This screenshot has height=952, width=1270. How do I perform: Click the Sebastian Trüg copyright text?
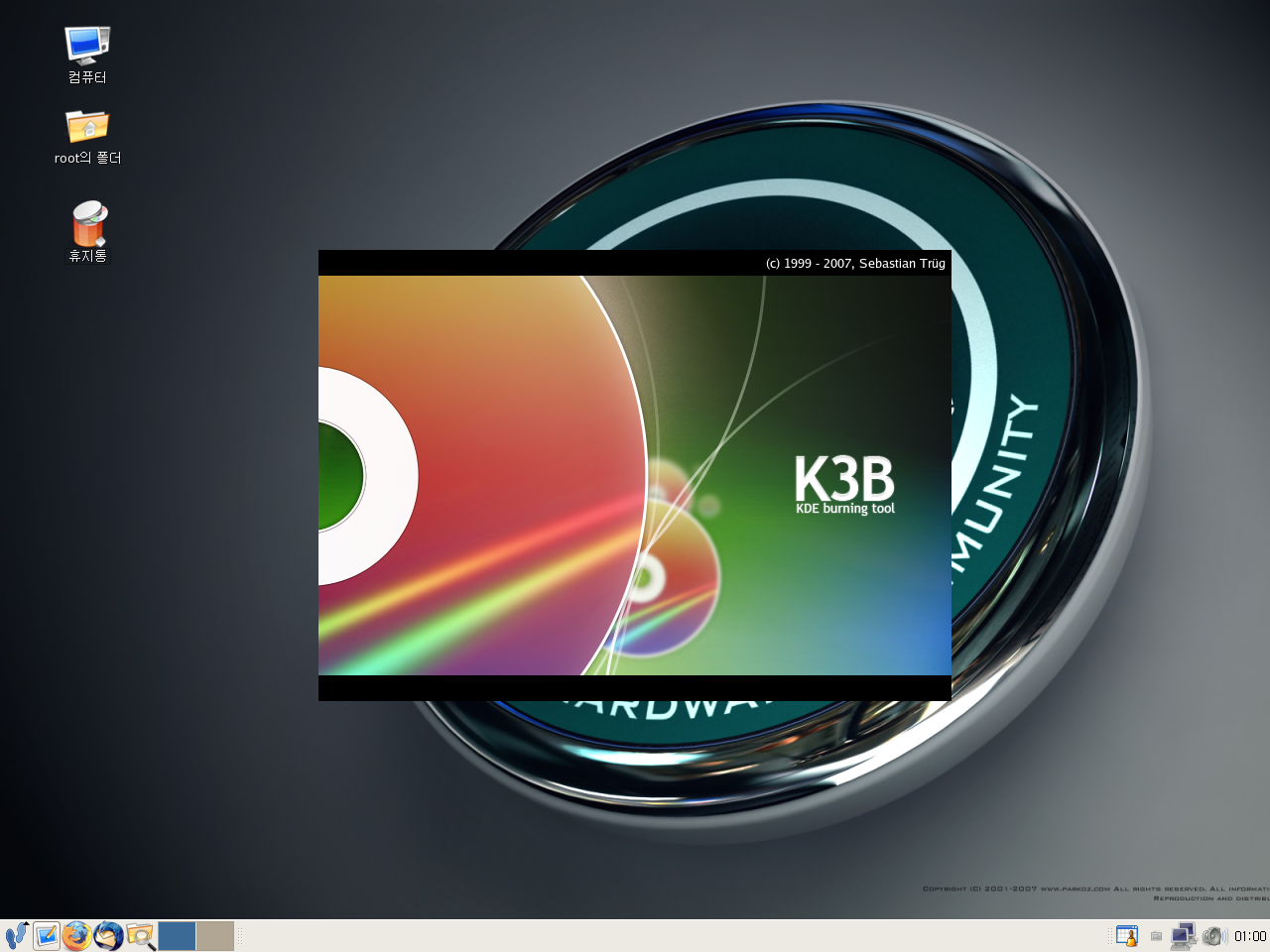855,263
